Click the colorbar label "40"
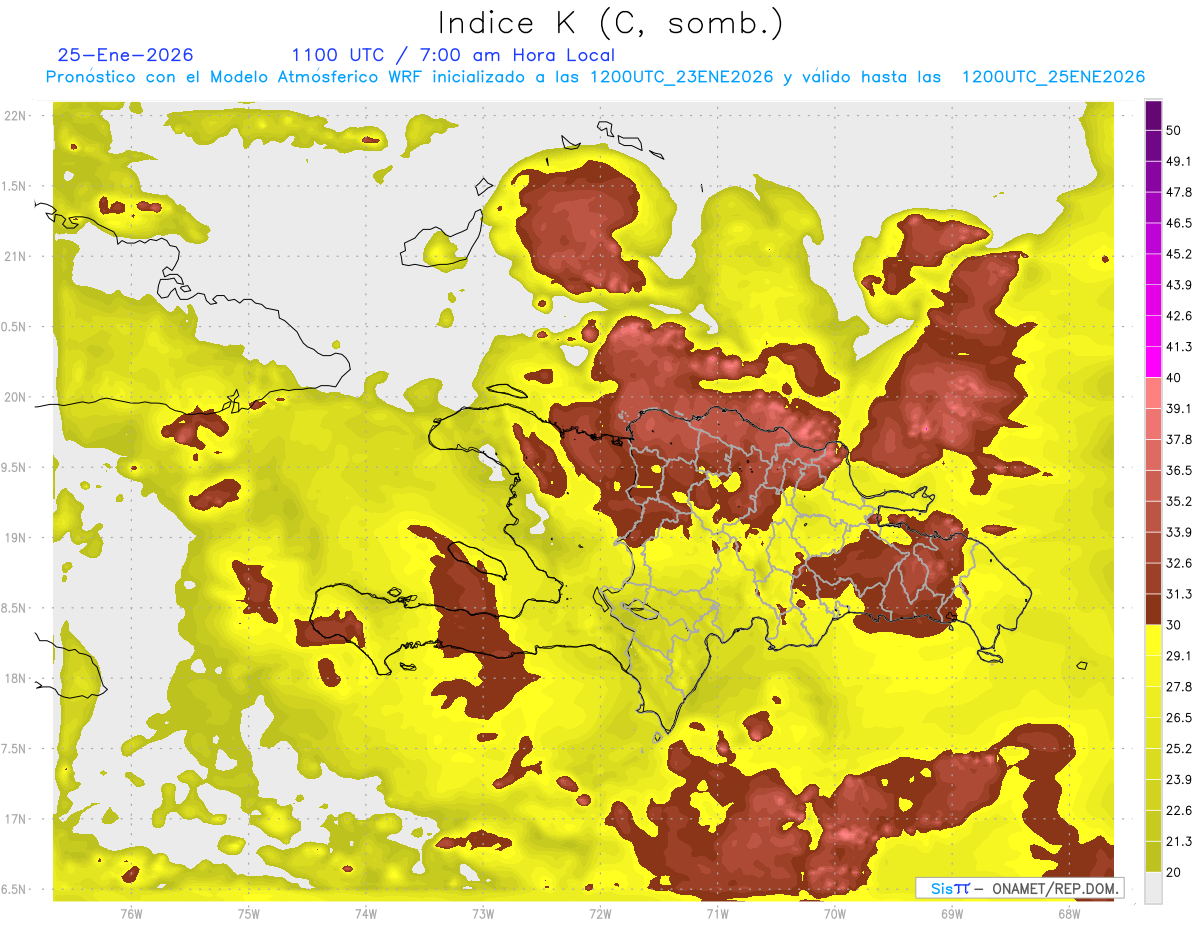Viewport: 1200px width, 927px height. [x=1174, y=377]
